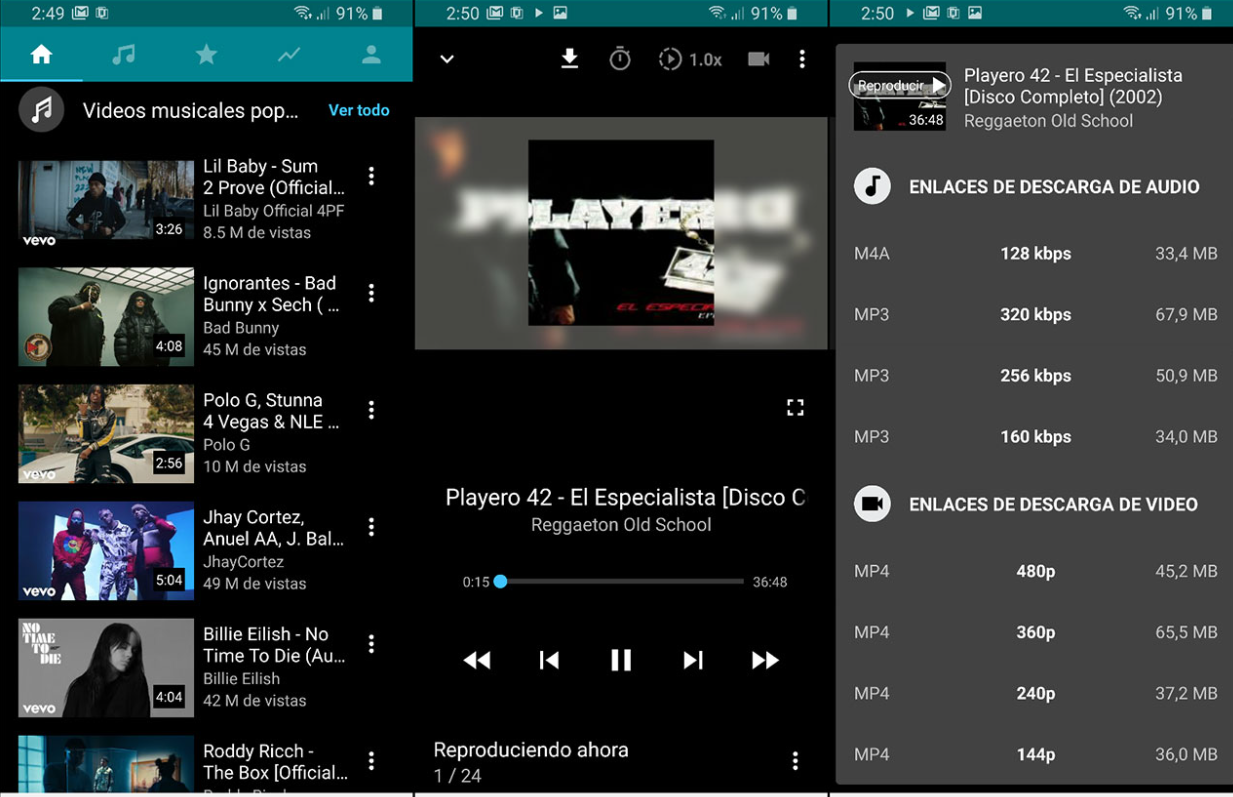Select Jhay Cortez, Anuel AA title
Viewport: 1233px width, 797px height.
[273, 528]
